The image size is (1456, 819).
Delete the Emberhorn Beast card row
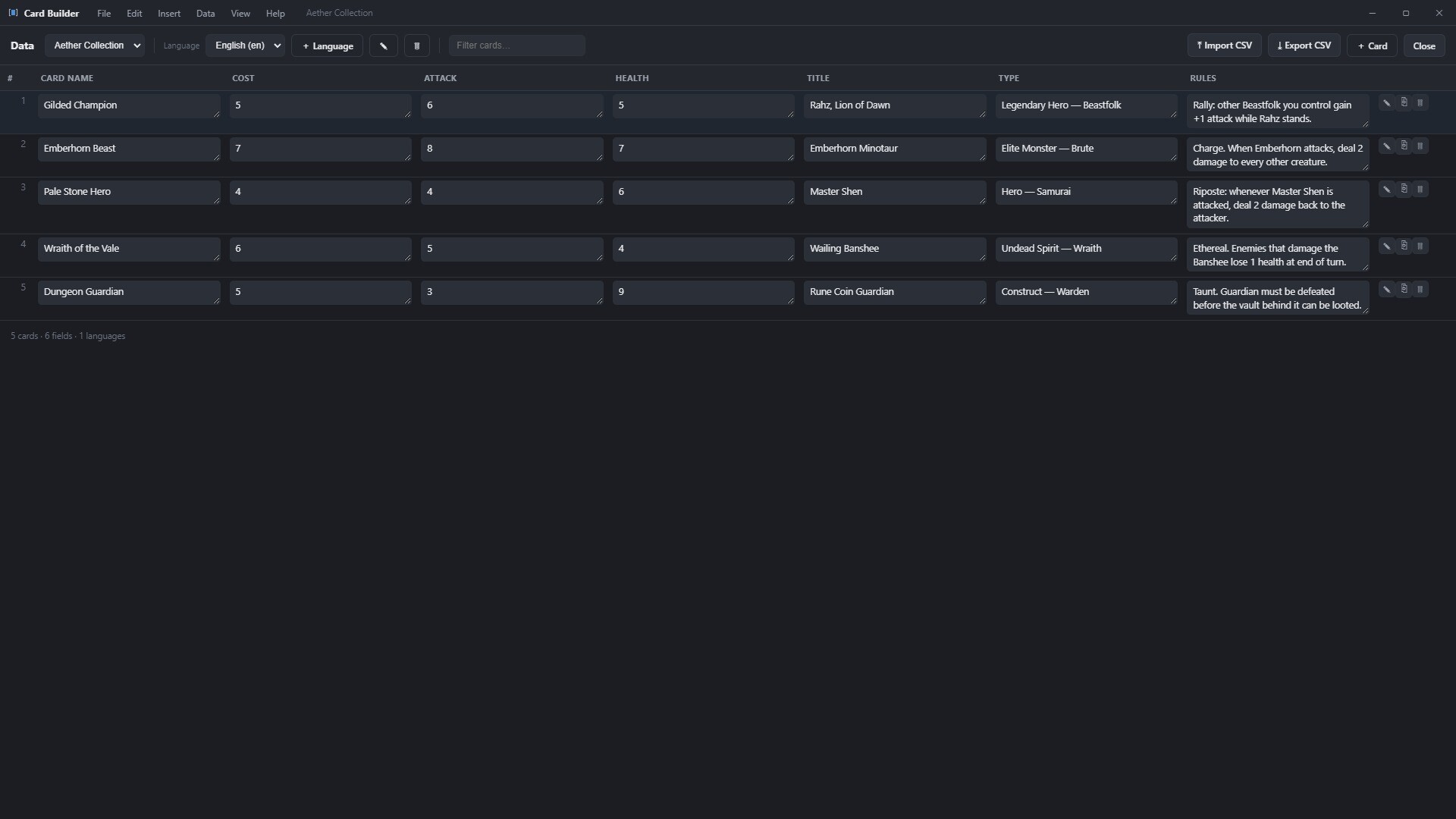[x=1420, y=146]
